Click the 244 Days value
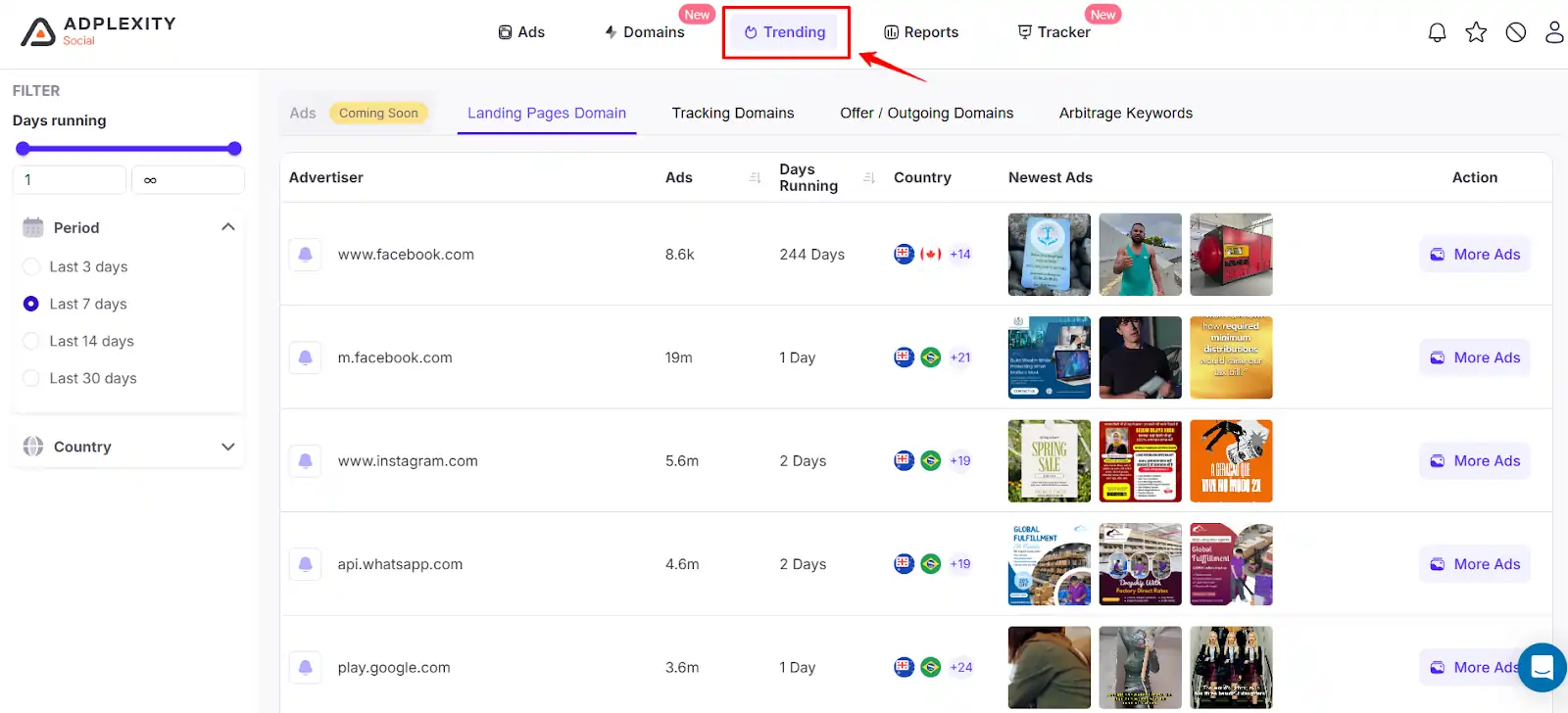Viewport: 1568px width, 713px height. coord(811,255)
